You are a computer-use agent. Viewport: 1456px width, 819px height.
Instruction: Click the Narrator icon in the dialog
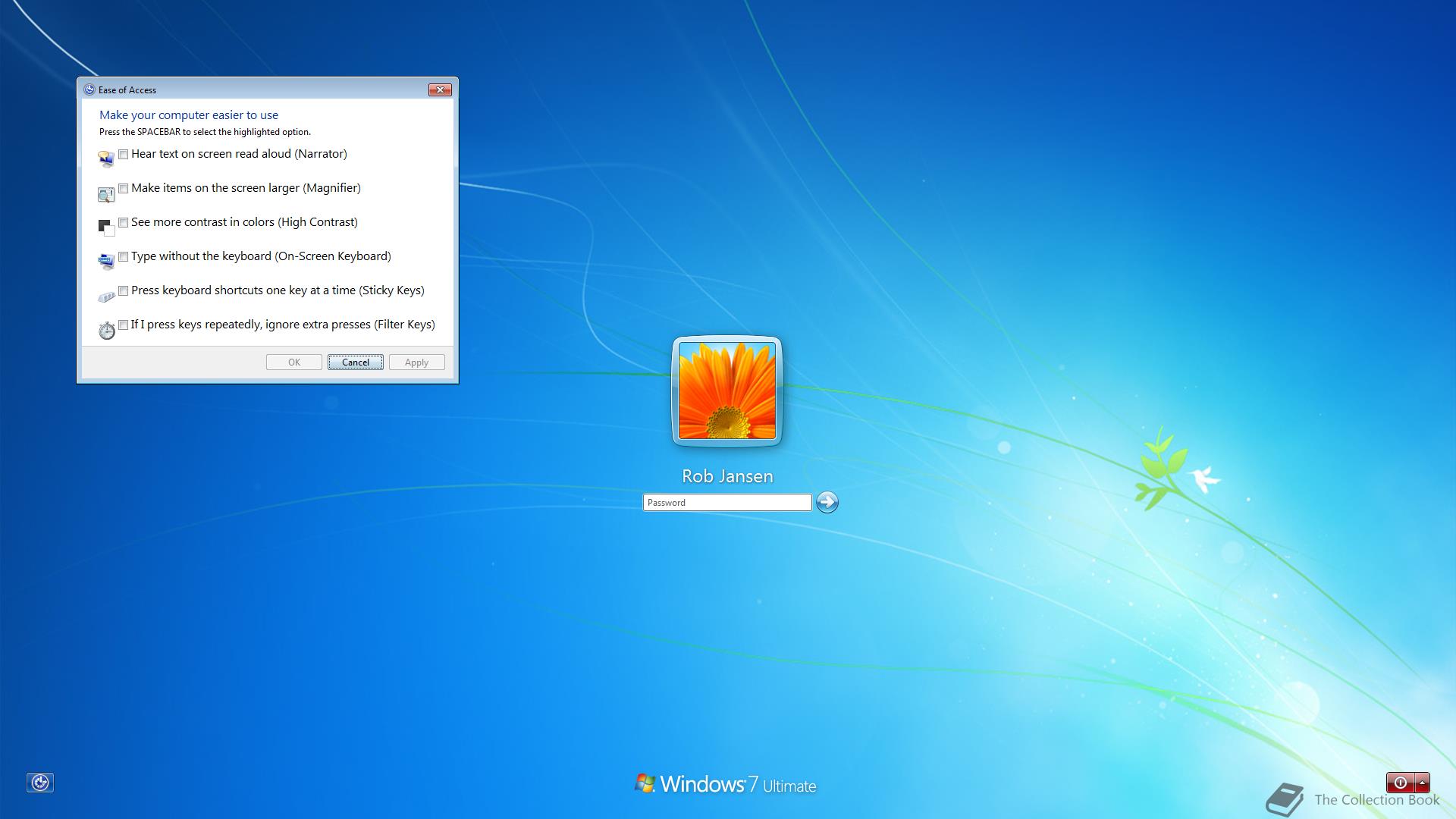(106, 159)
